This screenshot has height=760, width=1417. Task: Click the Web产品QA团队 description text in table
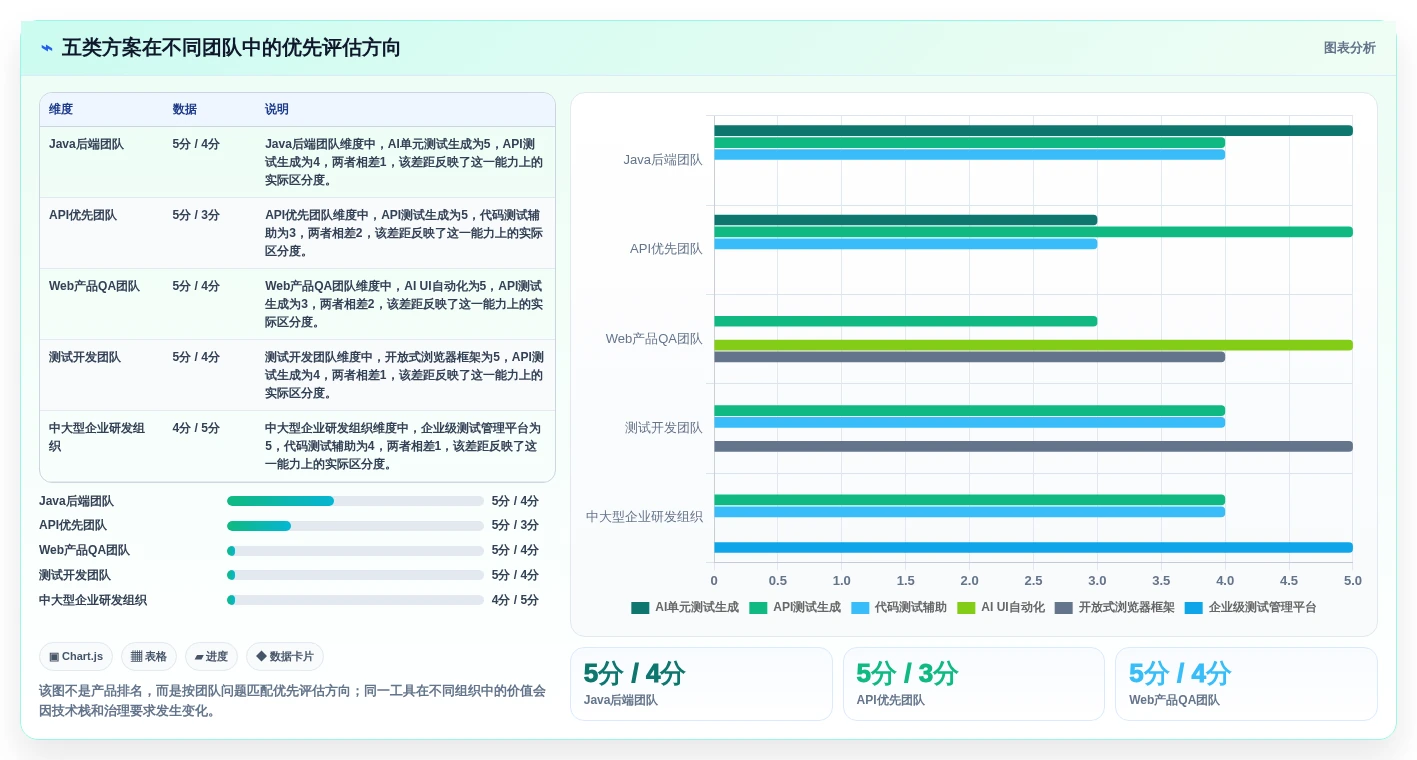pyautogui.click(x=404, y=304)
